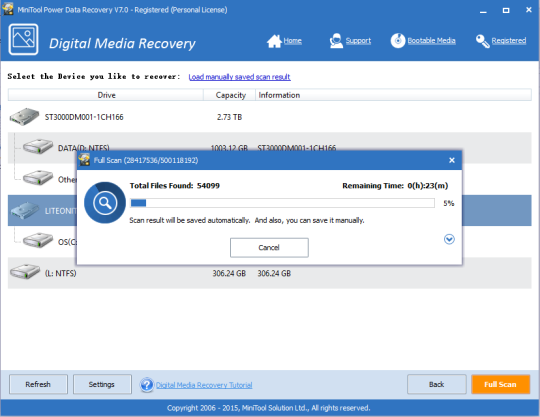Cancel the running full scan
540x417 pixels.
click(x=269, y=248)
